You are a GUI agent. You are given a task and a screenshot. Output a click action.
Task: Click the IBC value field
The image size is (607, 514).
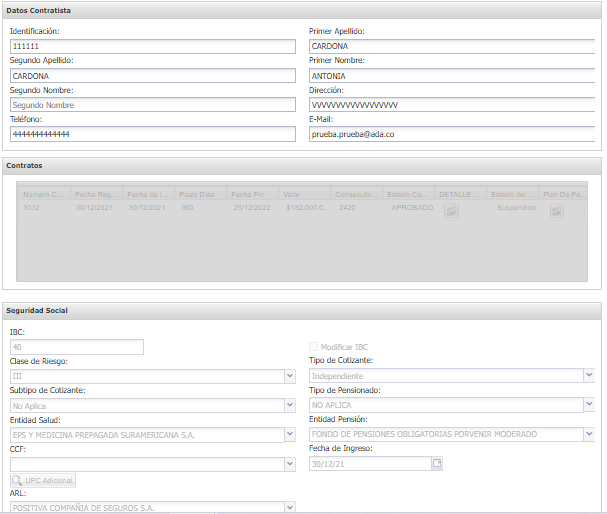click(76, 347)
